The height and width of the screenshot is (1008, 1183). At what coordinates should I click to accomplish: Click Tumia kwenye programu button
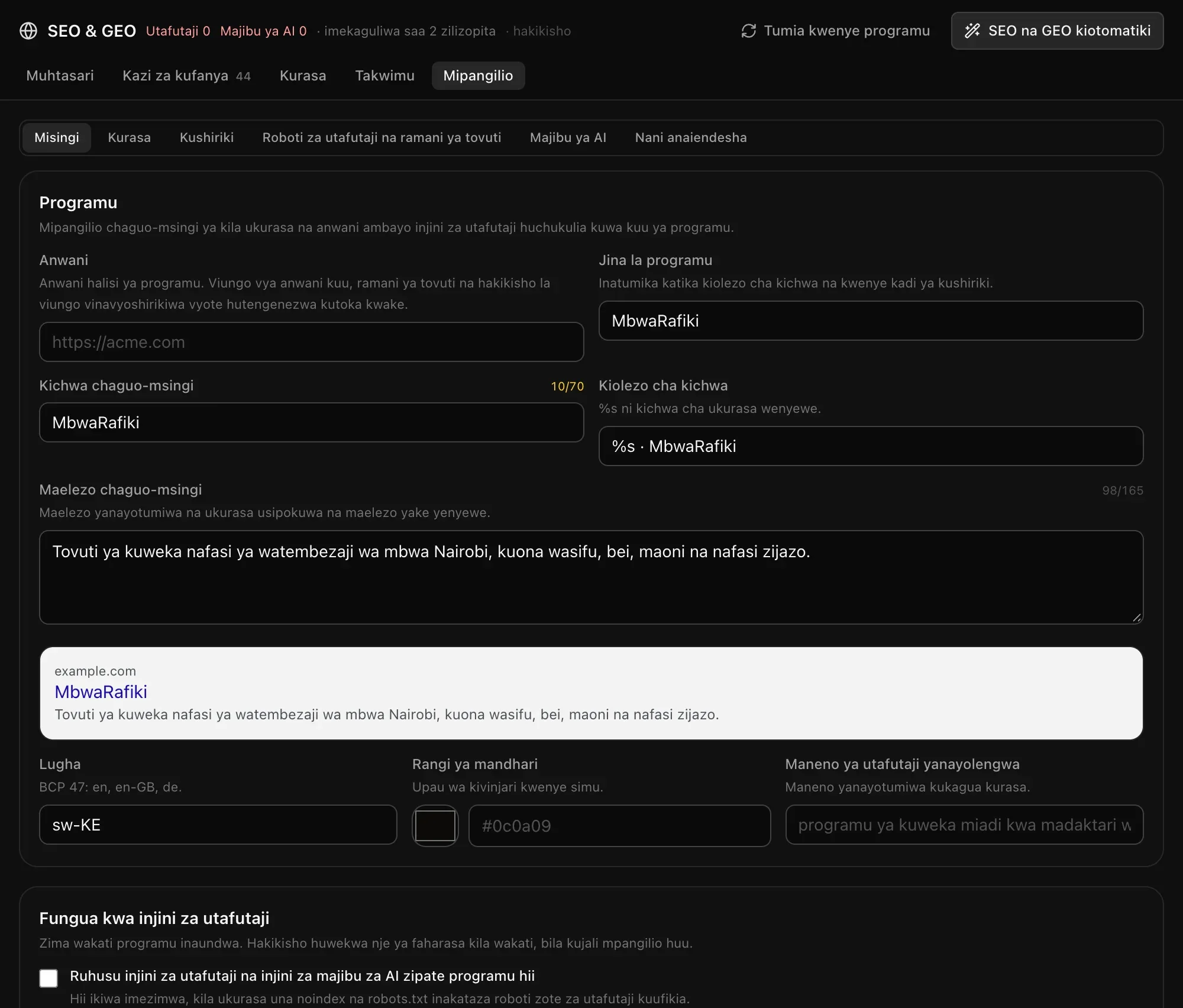click(x=835, y=31)
